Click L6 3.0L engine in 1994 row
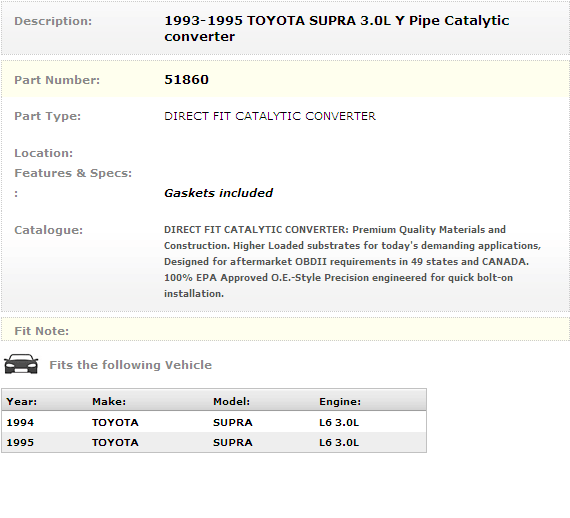The image size is (570, 518). [x=339, y=422]
